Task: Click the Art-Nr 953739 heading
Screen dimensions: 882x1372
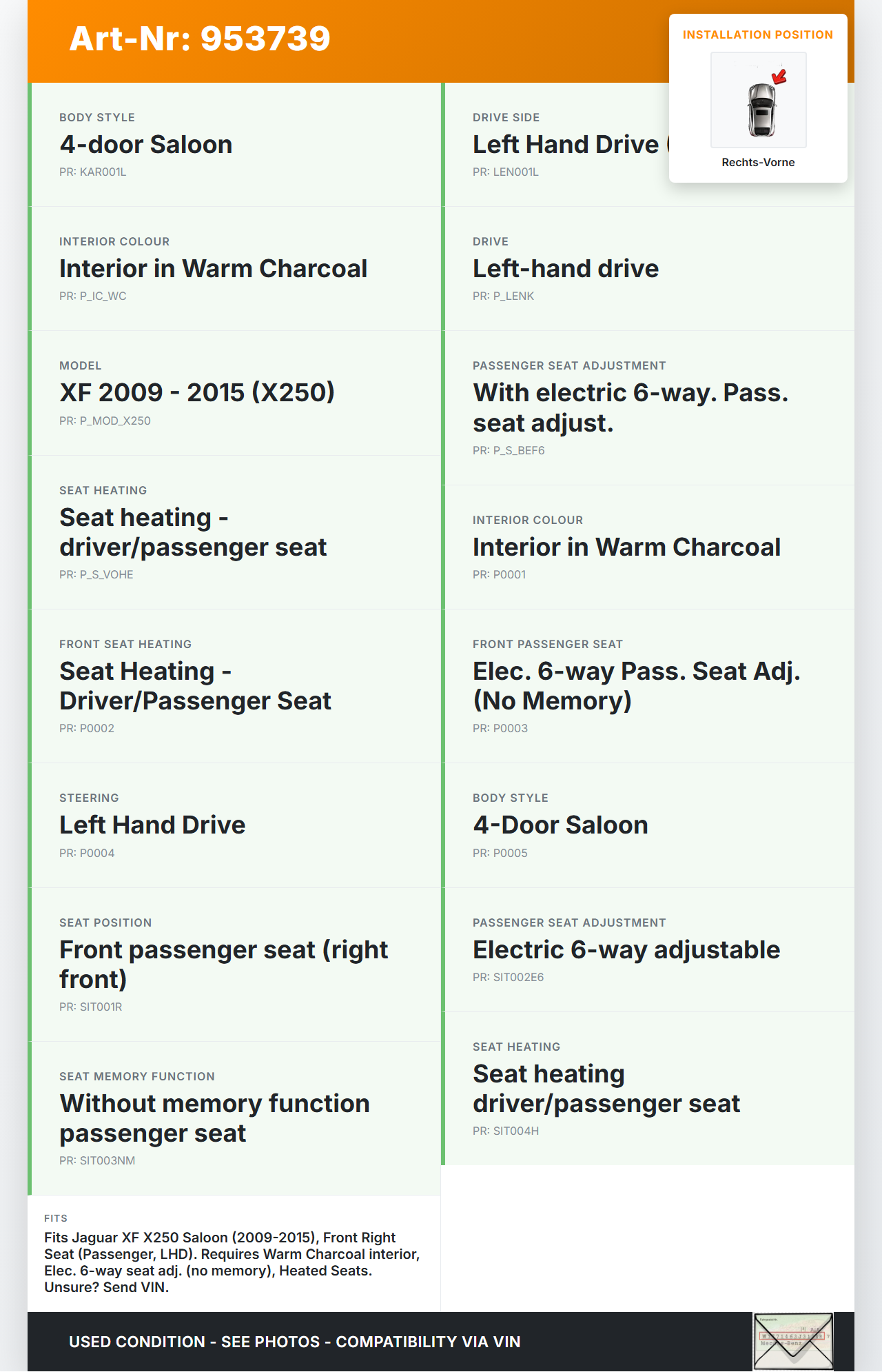Action: coord(200,39)
